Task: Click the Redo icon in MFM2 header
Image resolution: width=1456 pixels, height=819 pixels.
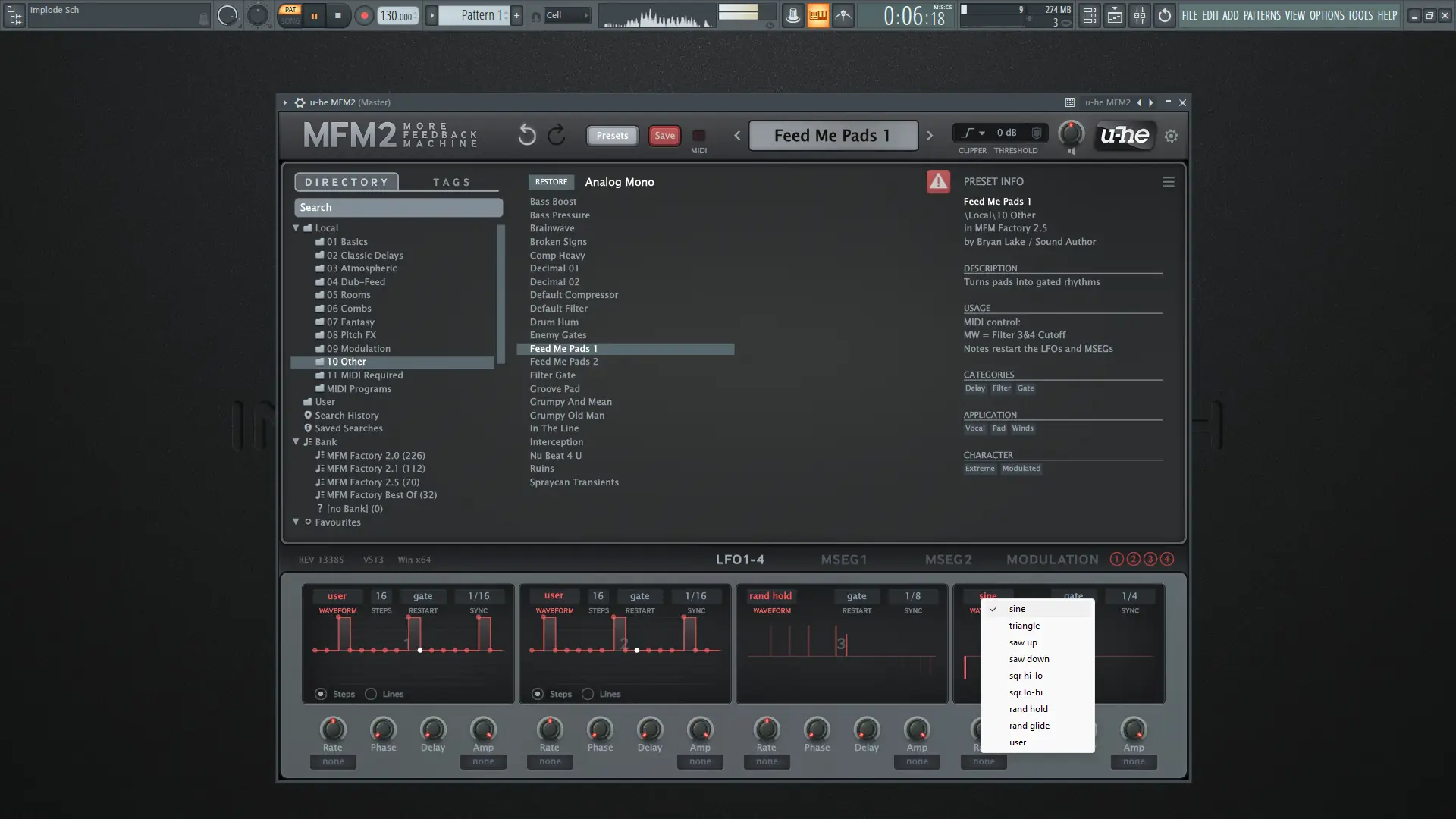Action: [557, 134]
